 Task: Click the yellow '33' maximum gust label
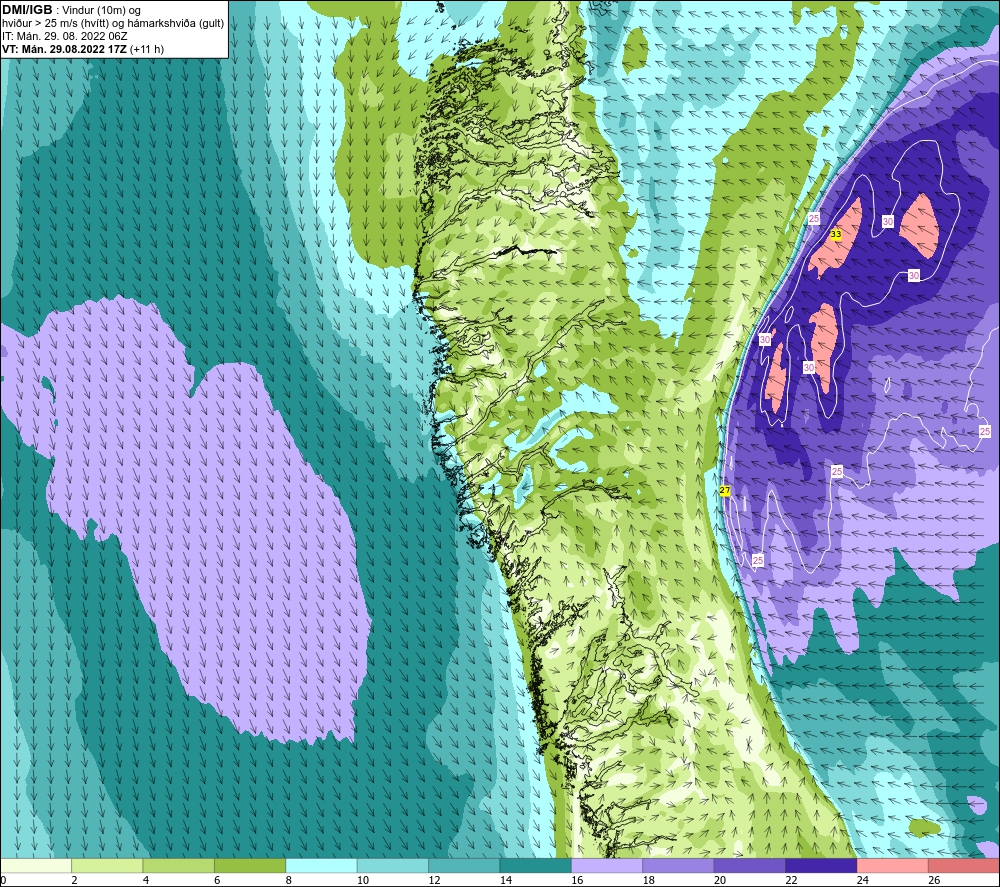click(x=835, y=234)
